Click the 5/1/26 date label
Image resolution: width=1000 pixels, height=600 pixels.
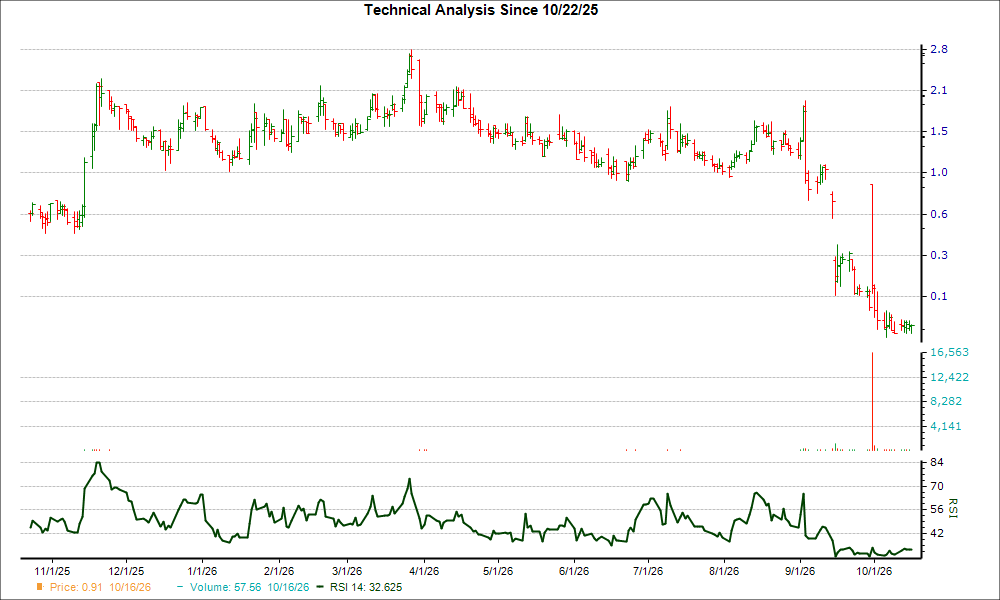click(x=497, y=571)
